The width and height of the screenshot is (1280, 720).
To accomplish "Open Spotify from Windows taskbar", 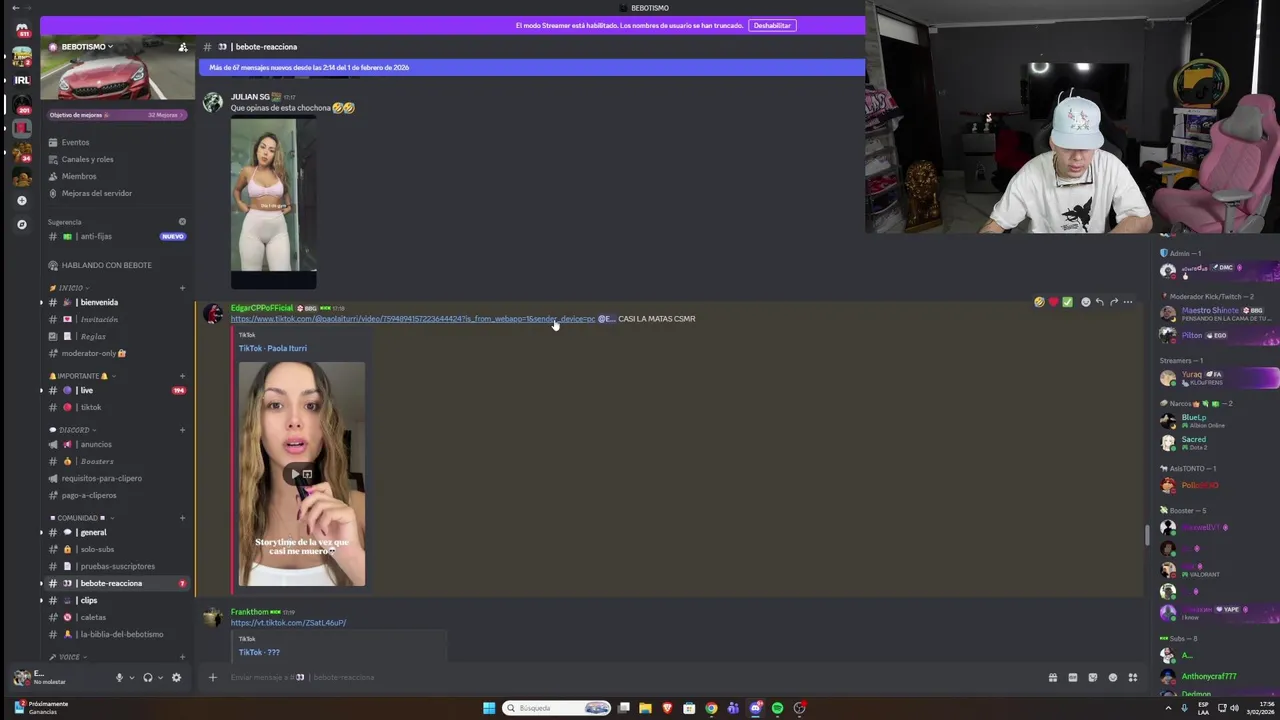I will pyautogui.click(x=777, y=708).
